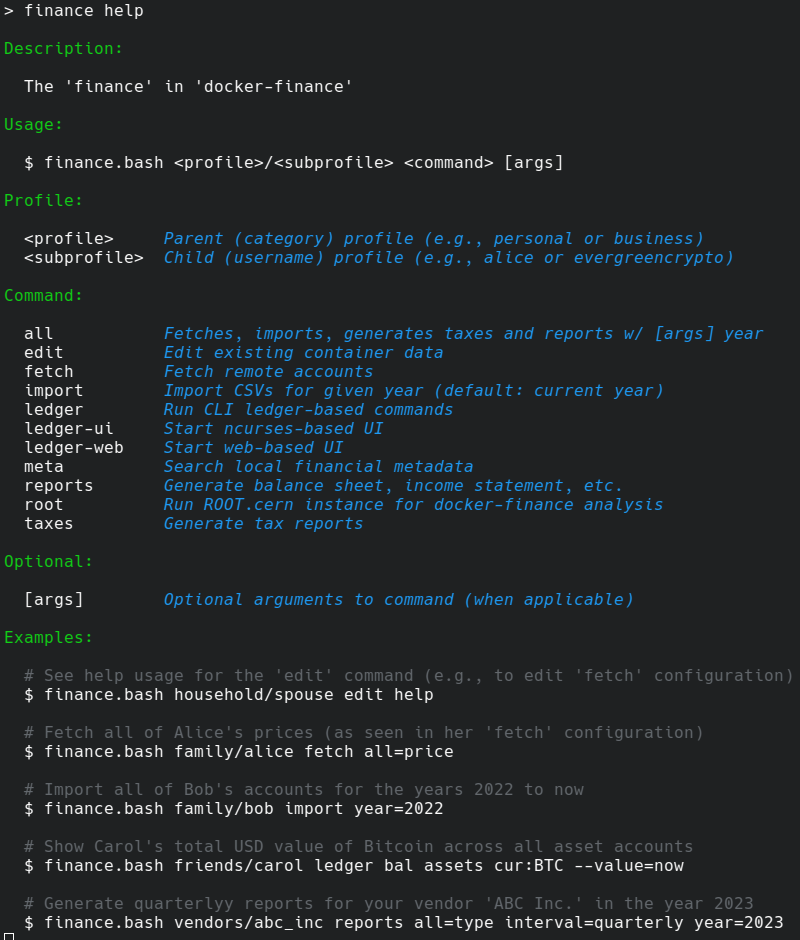Click the 'Usage:' section heading

point(34,124)
